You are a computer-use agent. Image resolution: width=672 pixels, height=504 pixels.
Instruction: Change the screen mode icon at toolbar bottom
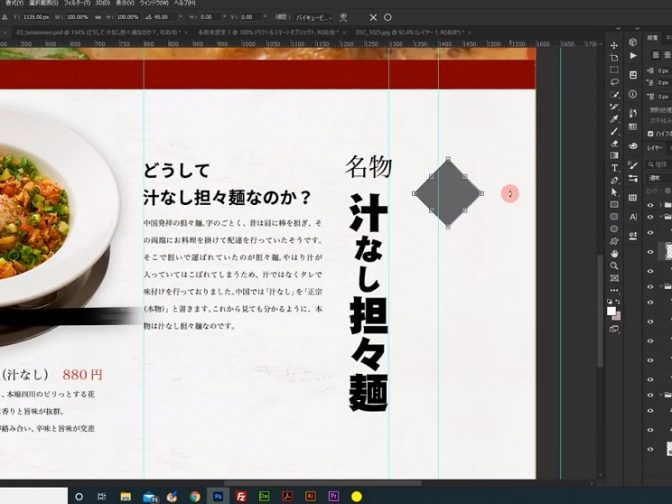click(x=614, y=329)
